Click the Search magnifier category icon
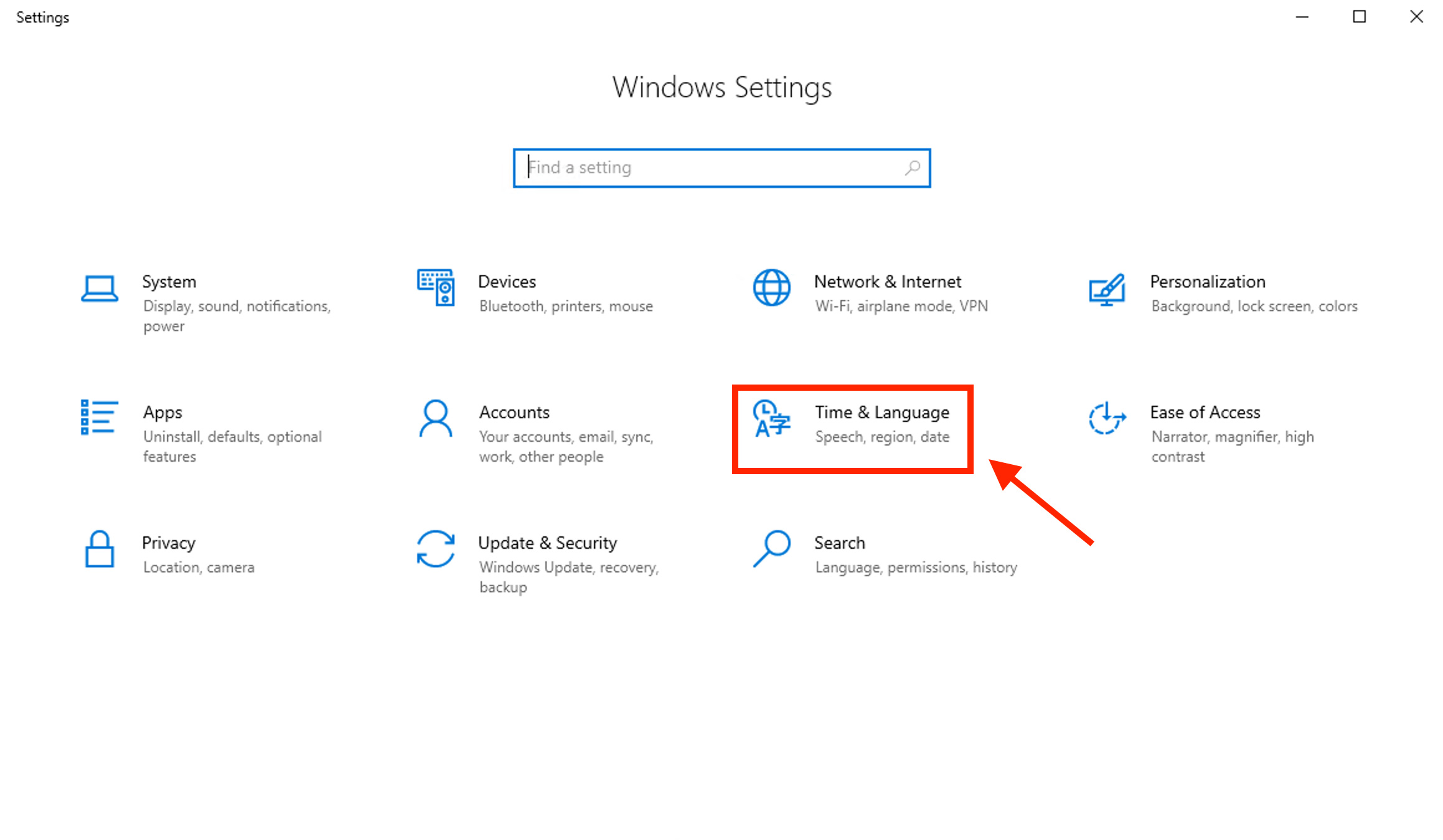This screenshot has width=1443, height=840. [x=772, y=548]
